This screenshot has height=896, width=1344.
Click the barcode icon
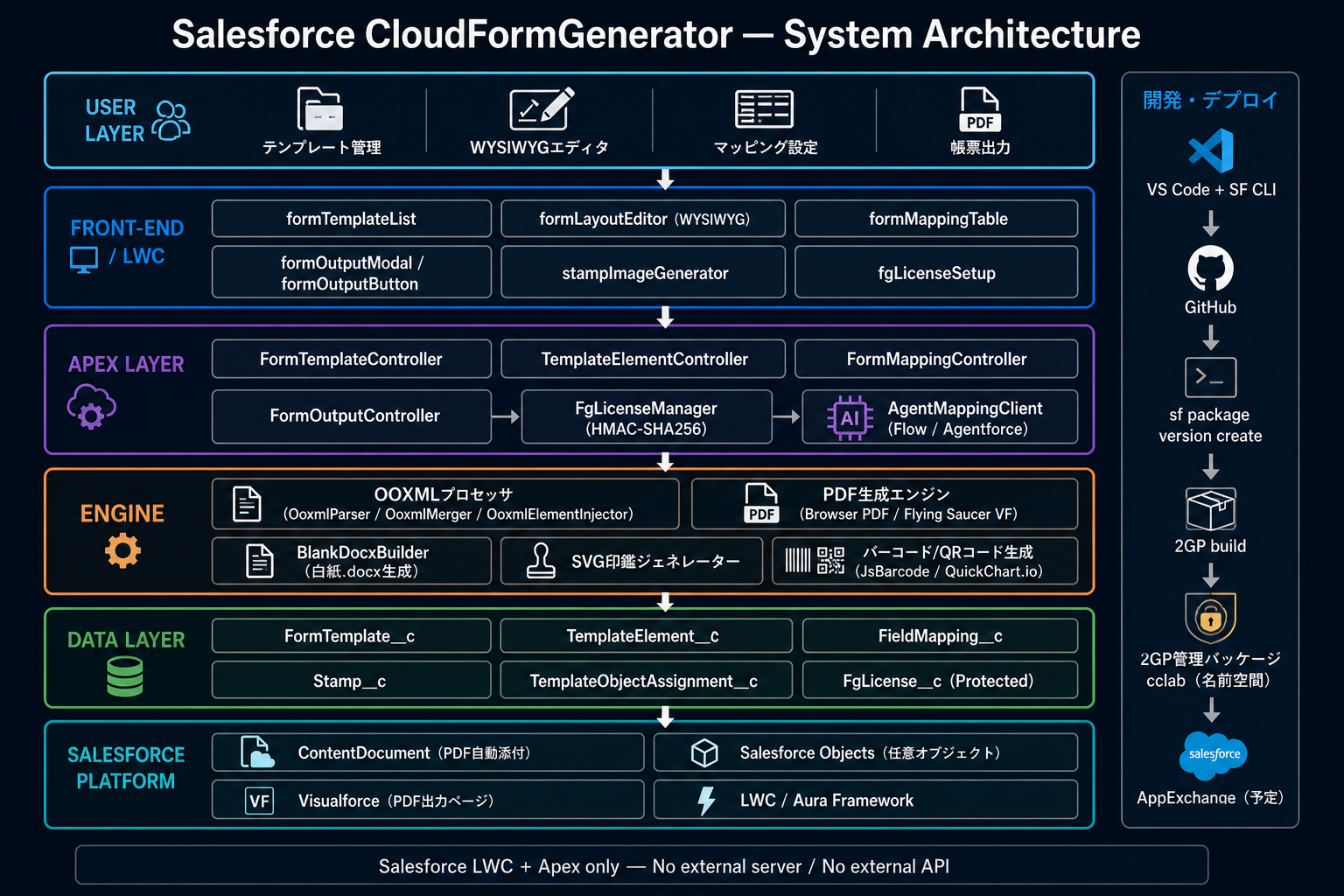click(x=798, y=560)
